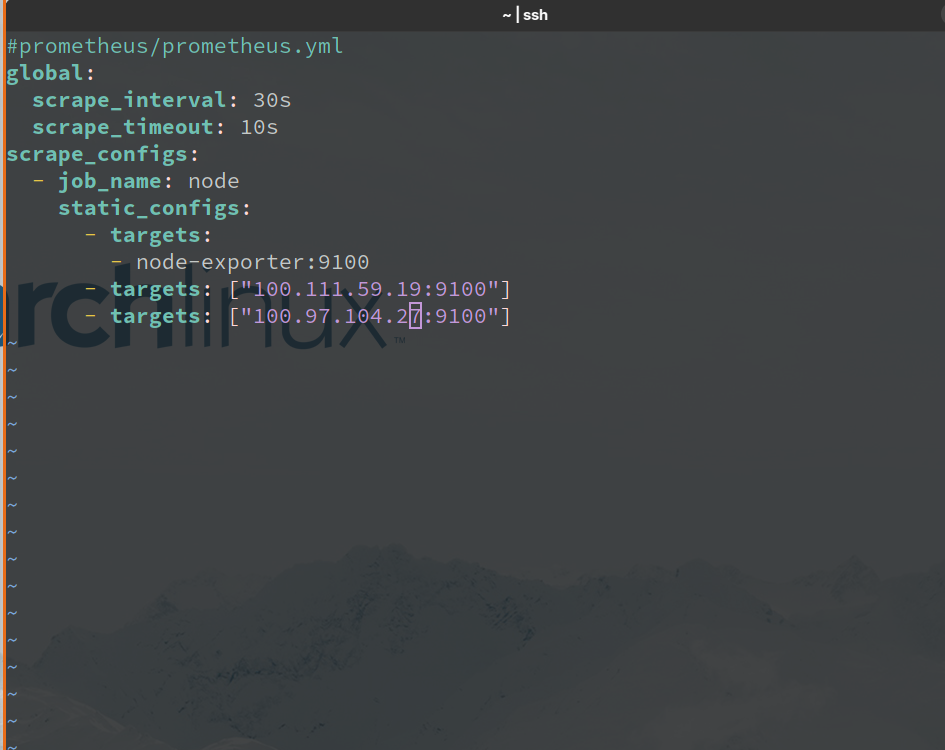945x750 pixels.
Task: Select the '30s' interval value
Action: tap(272, 100)
